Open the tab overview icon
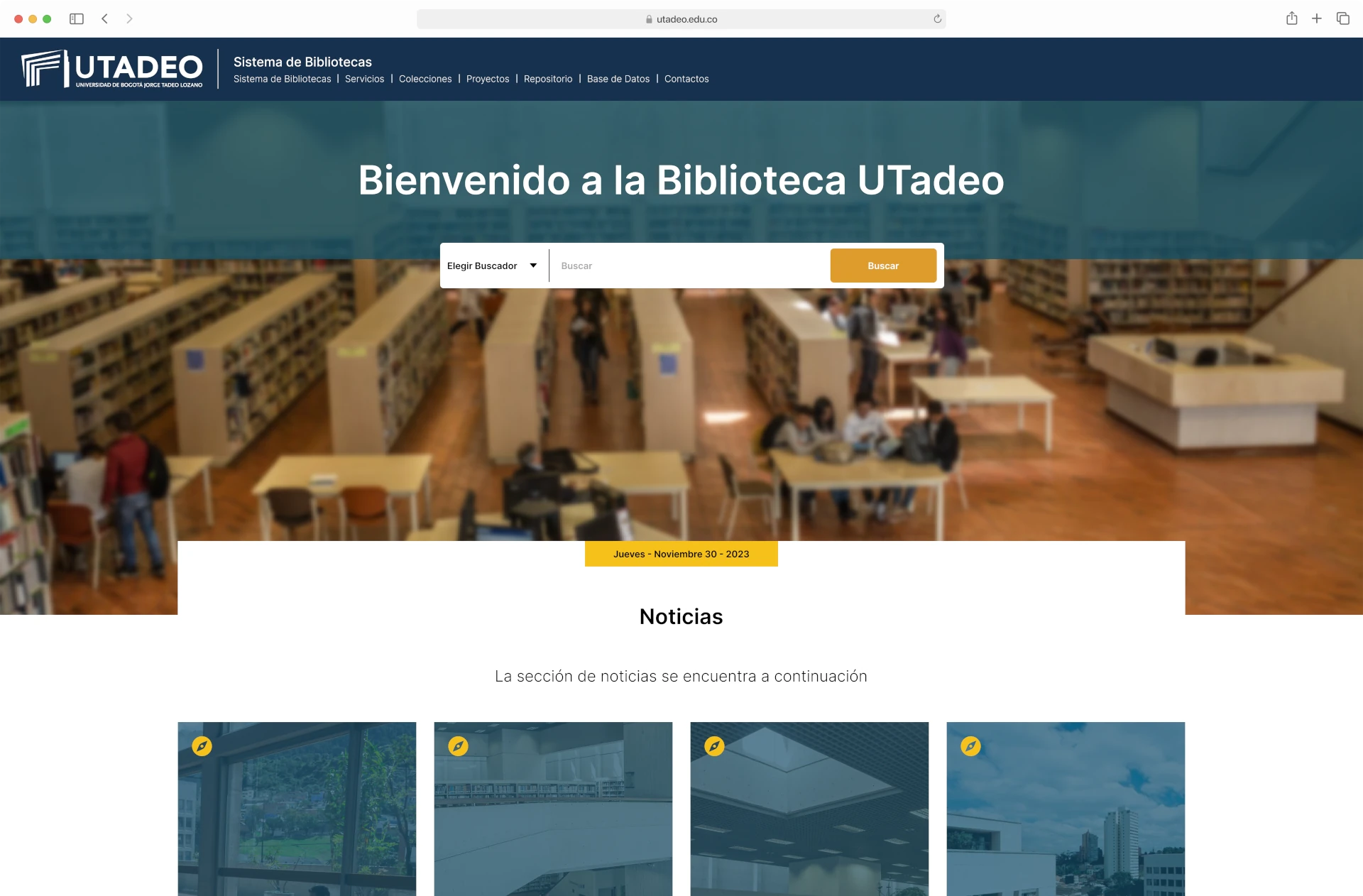Viewport: 1363px width, 896px height. pyautogui.click(x=1343, y=19)
